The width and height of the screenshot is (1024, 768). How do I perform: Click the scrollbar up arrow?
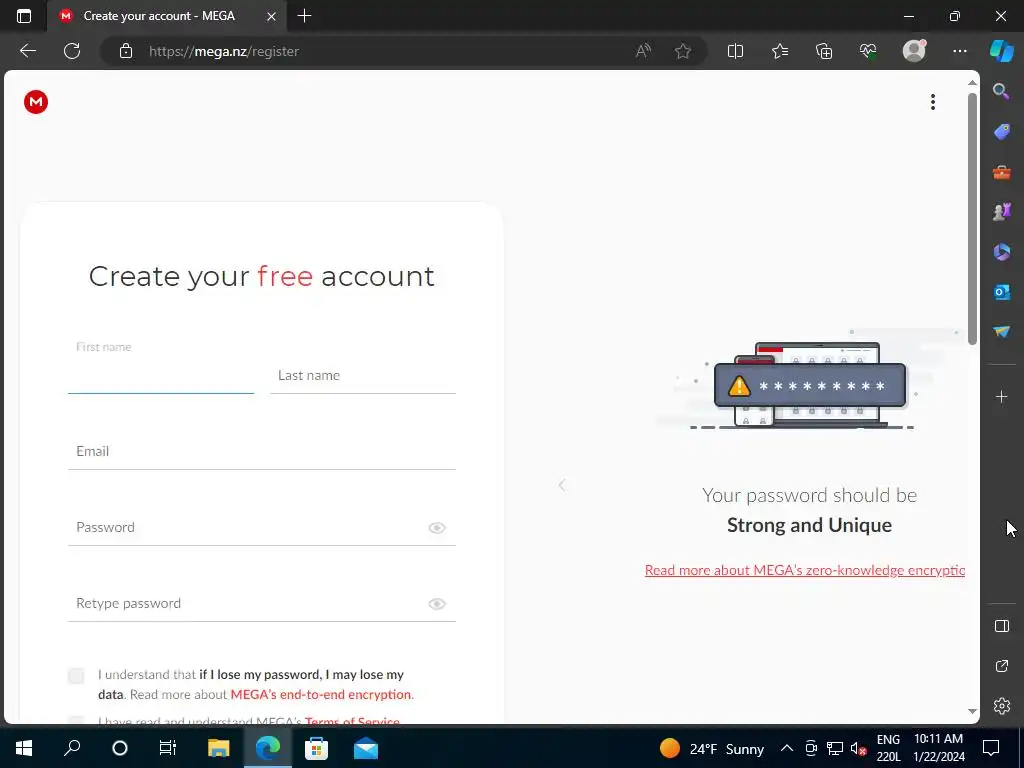click(972, 83)
